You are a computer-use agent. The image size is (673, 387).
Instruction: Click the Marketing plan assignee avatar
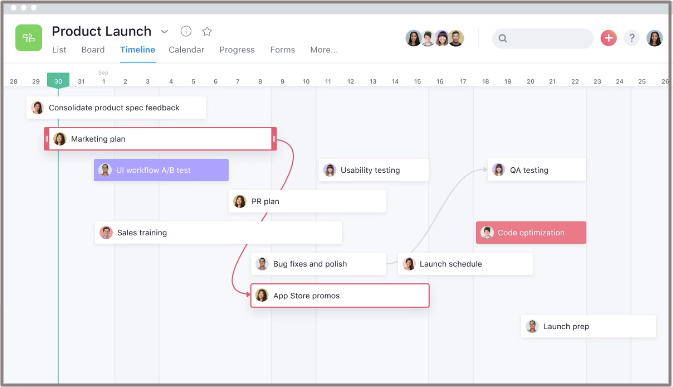click(x=60, y=139)
